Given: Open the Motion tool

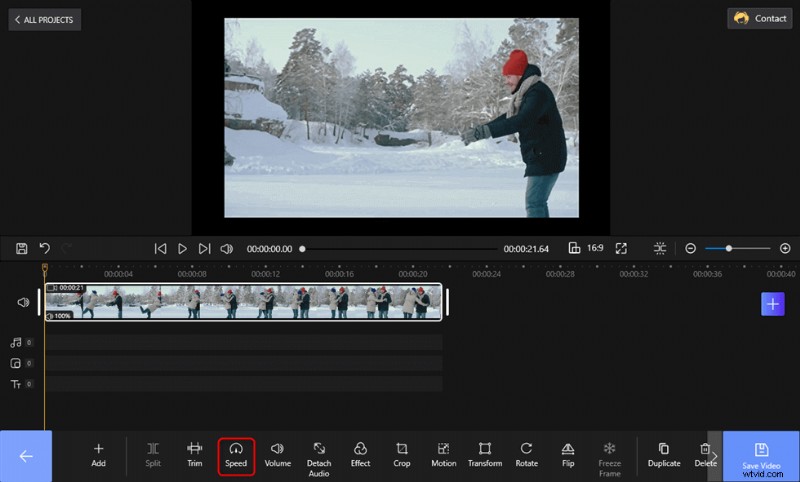Looking at the screenshot, I should (443, 455).
